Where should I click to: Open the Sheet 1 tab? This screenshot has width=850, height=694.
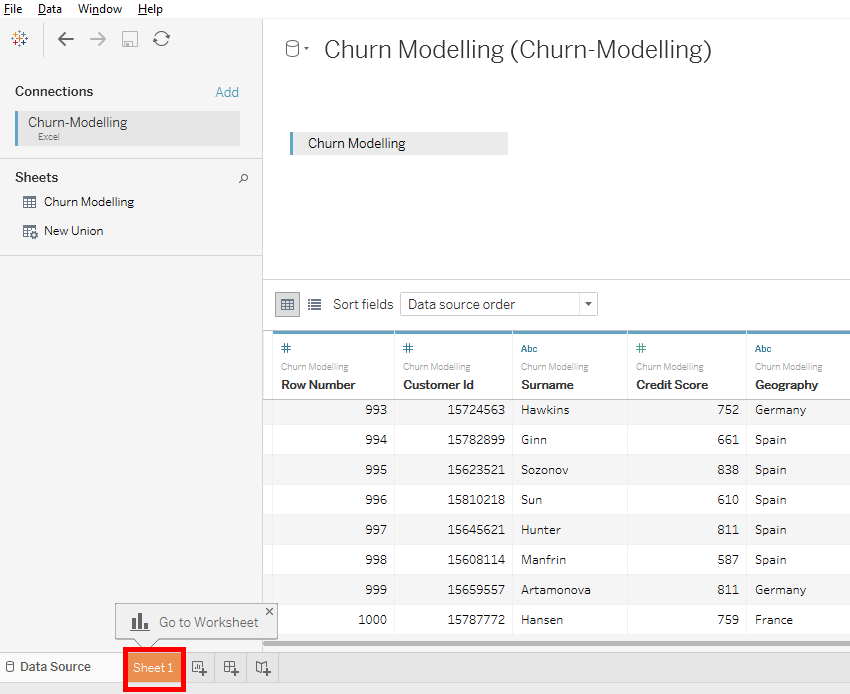tap(153, 668)
